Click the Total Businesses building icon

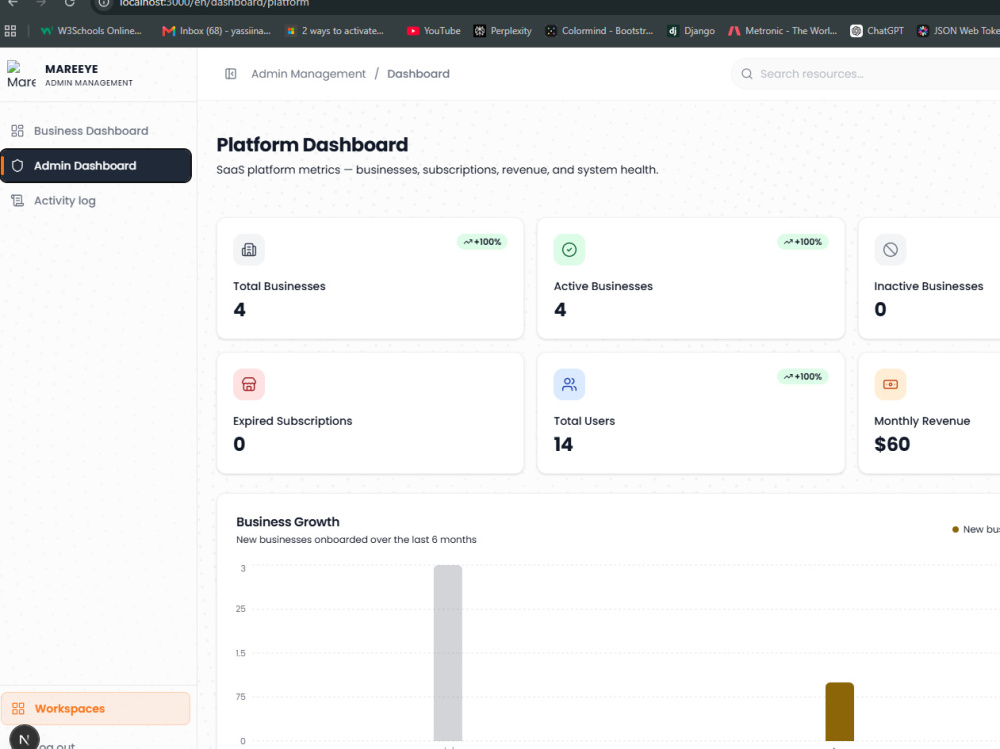(249, 249)
